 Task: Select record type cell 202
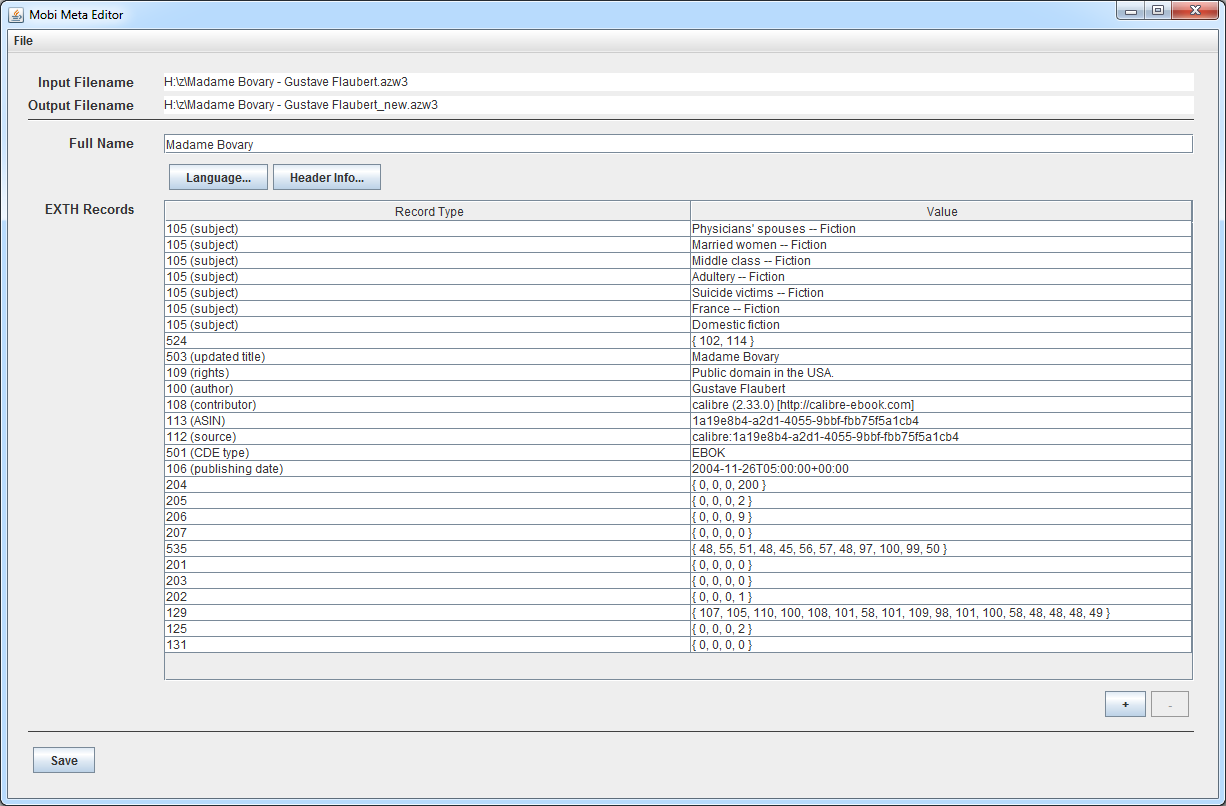(x=428, y=597)
